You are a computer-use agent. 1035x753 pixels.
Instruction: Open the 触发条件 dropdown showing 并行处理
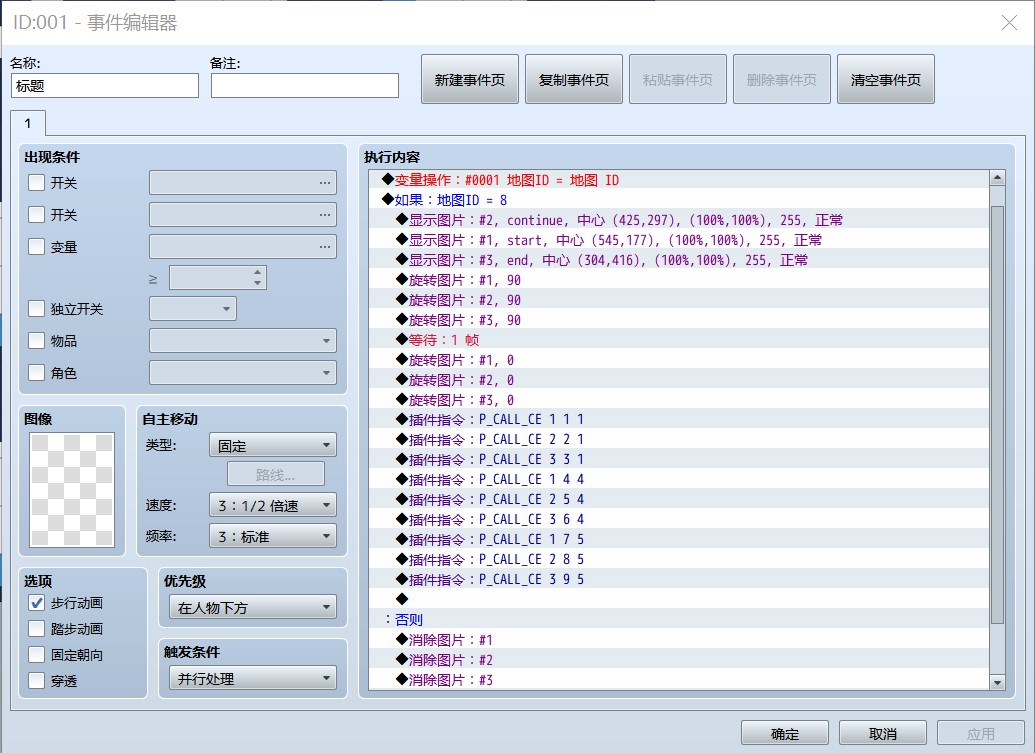tap(253, 678)
